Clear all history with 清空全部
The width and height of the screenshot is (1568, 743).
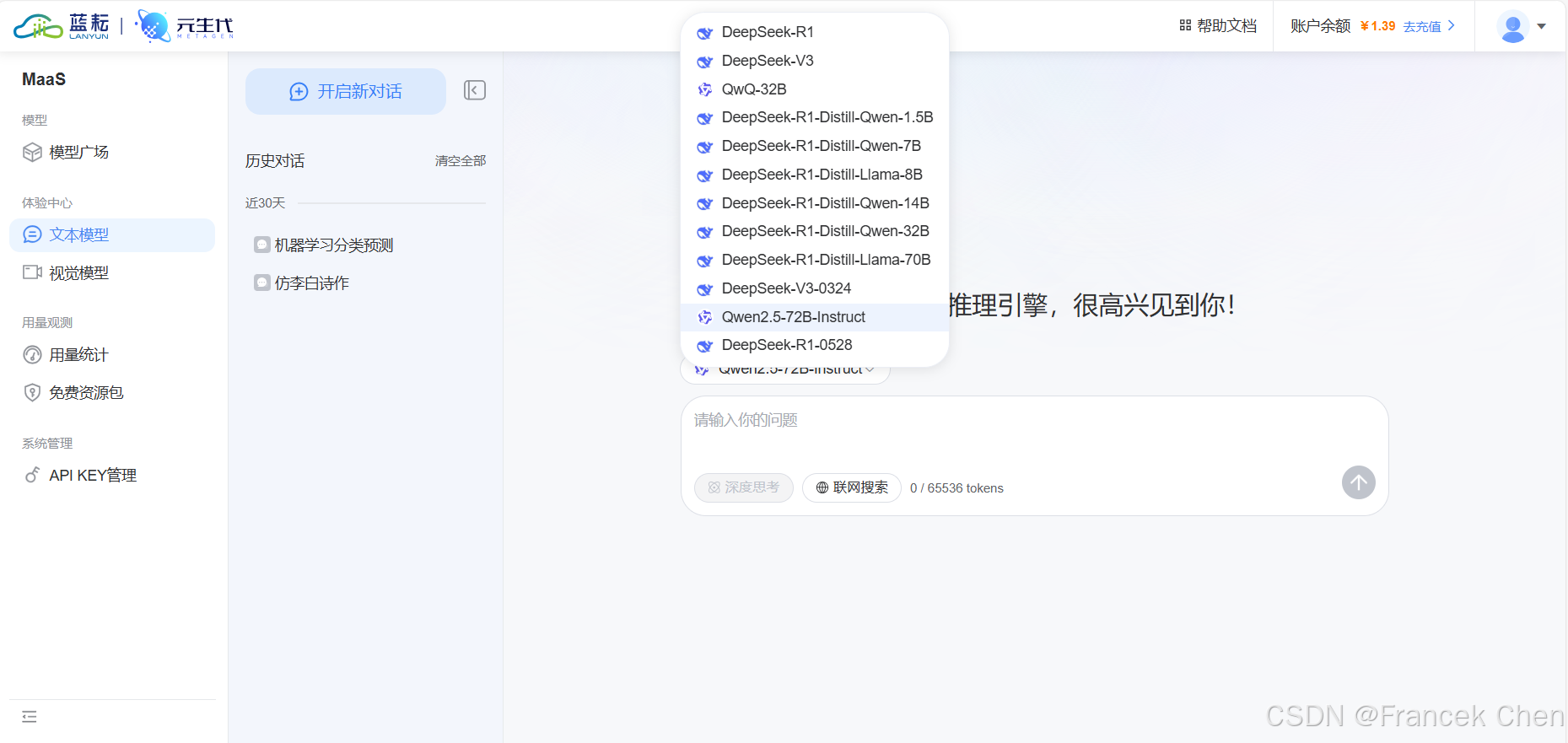461,161
